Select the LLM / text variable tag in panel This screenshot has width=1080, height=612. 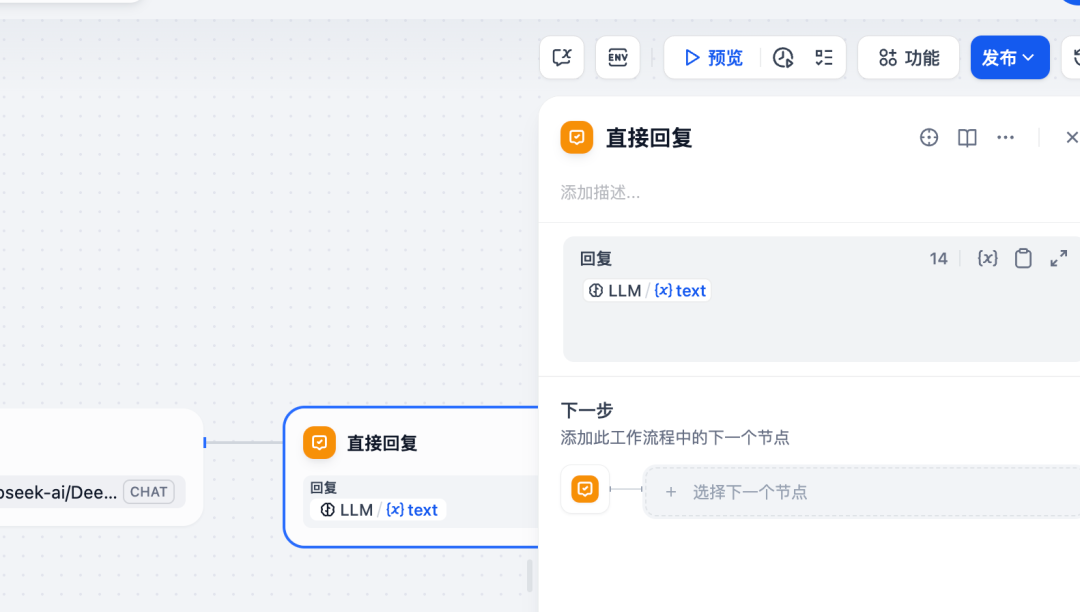point(647,291)
